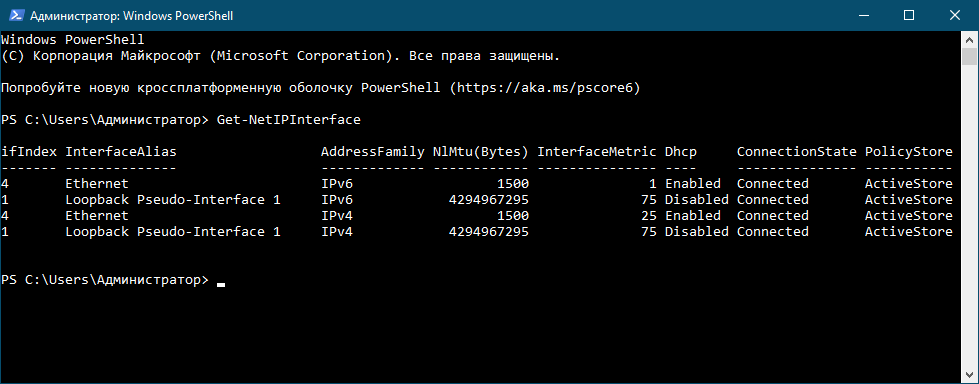The height and width of the screenshot is (384, 979).
Task: Click Loopback Pseudo-Interface 1 in IPv4 row
Action: 173,232
